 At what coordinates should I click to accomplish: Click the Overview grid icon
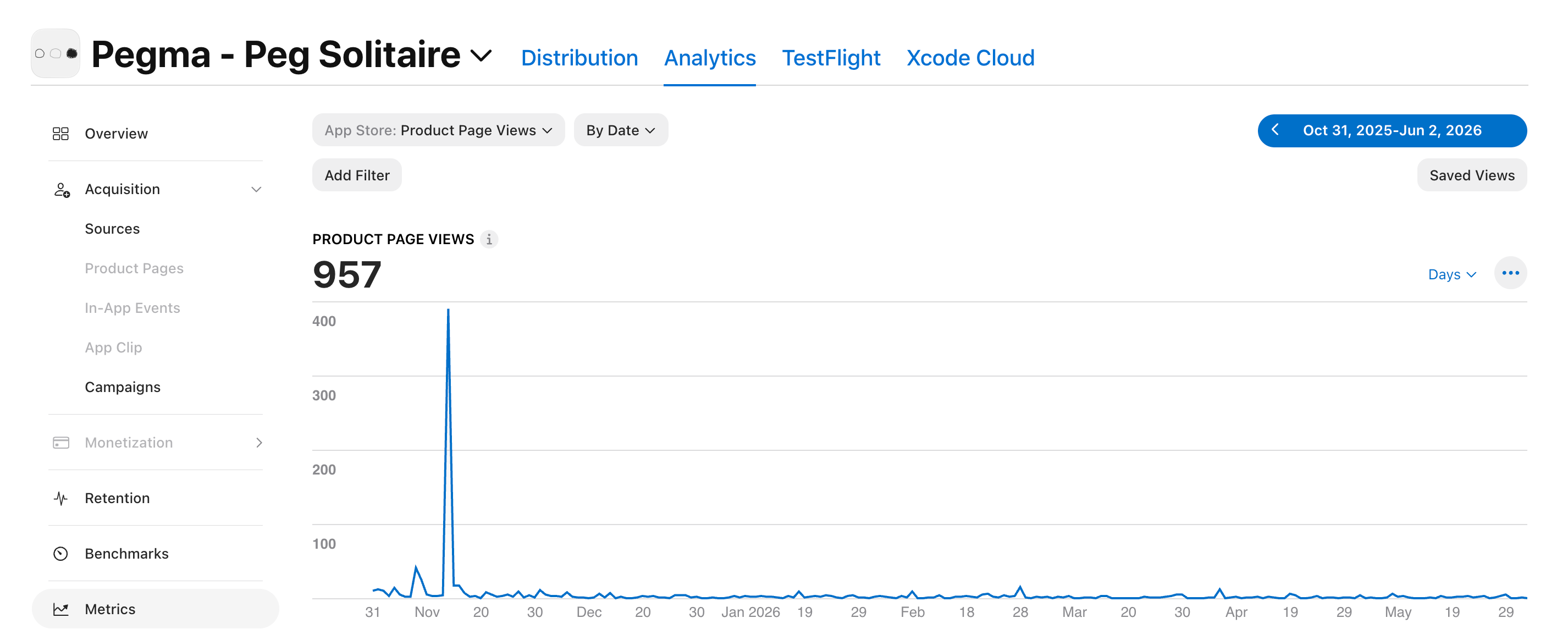61,134
